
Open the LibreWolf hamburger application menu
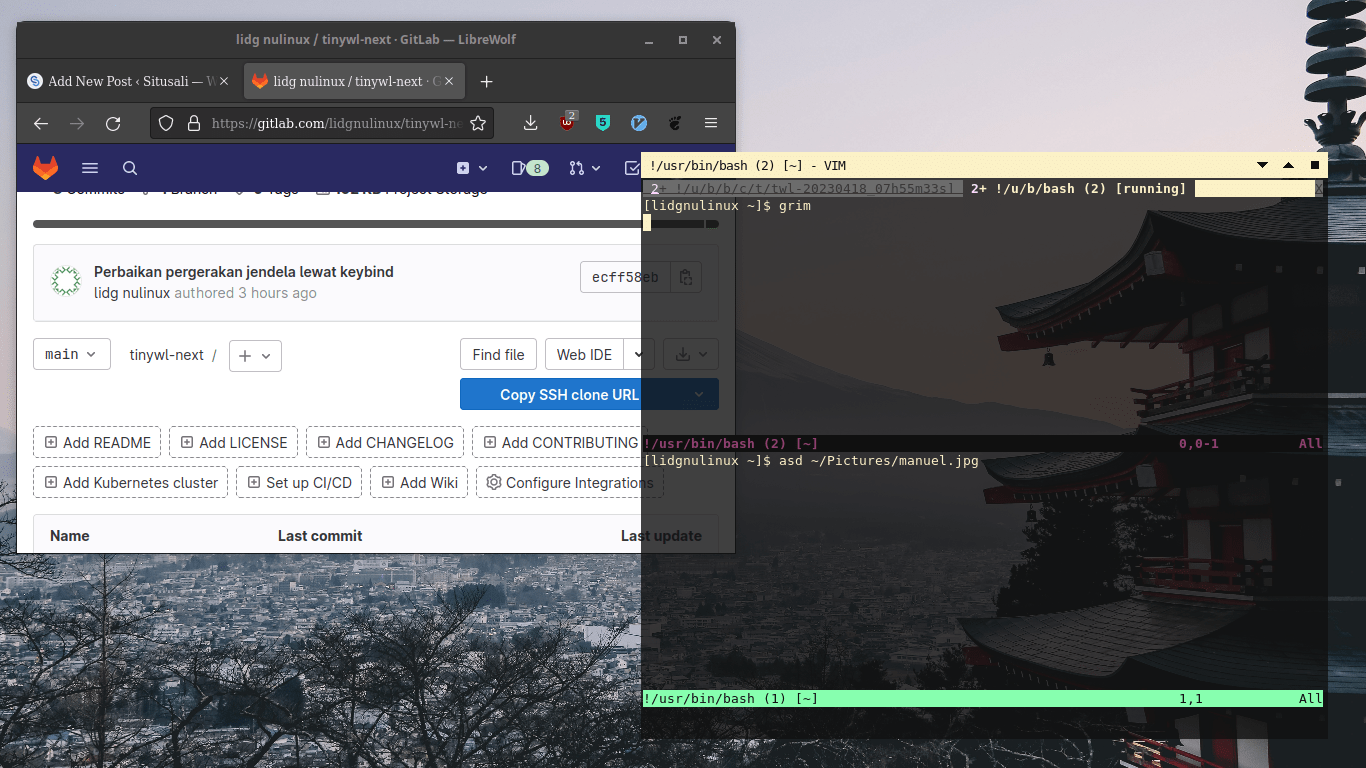tap(711, 123)
